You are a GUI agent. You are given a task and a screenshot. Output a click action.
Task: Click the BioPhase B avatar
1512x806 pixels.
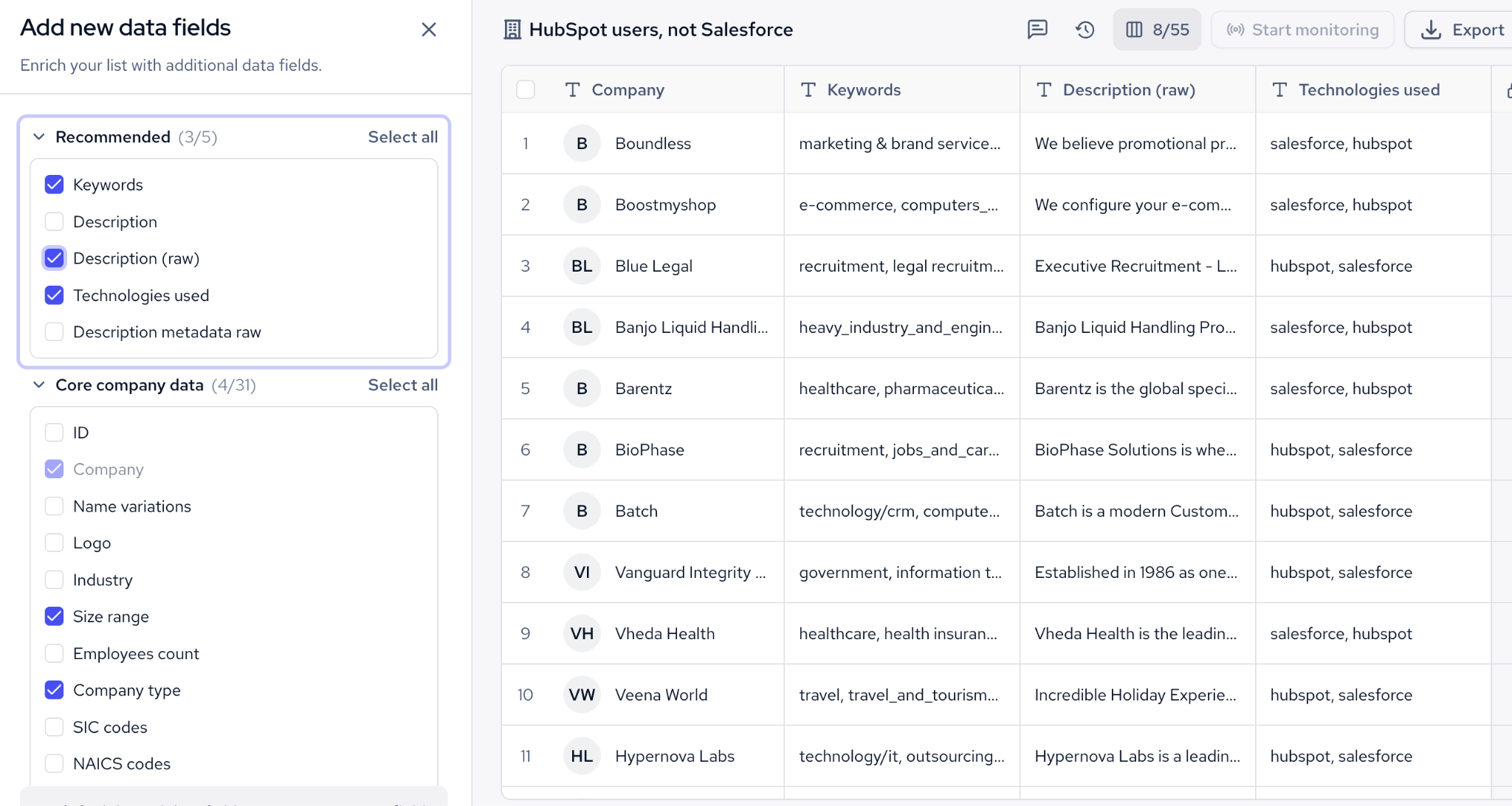pyautogui.click(x=582, y=449)
